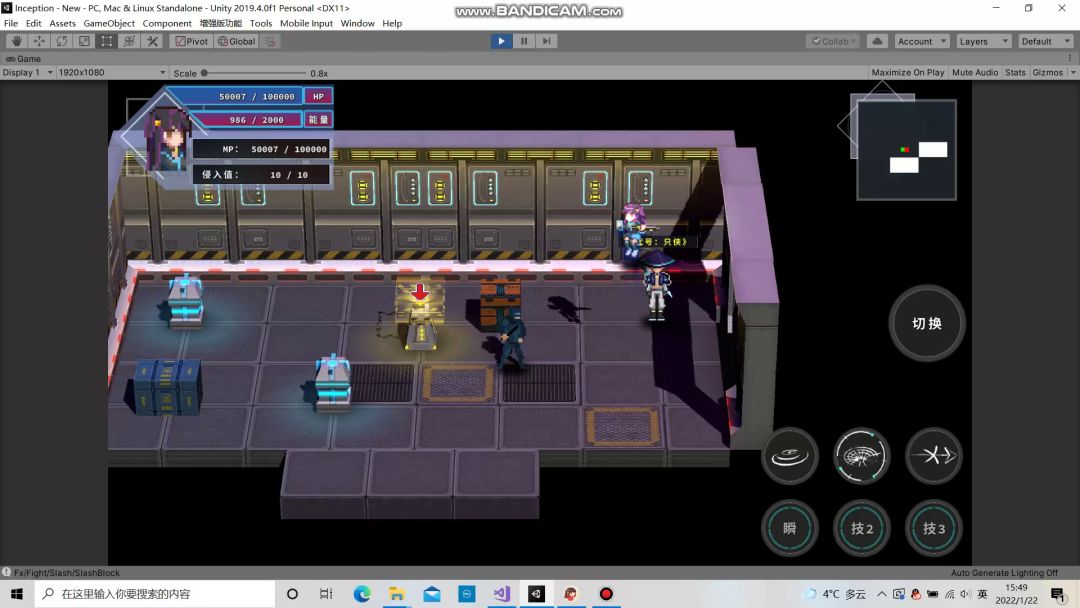
Task: Open Visual Studio from the taskbar
Action: point(501,594)
